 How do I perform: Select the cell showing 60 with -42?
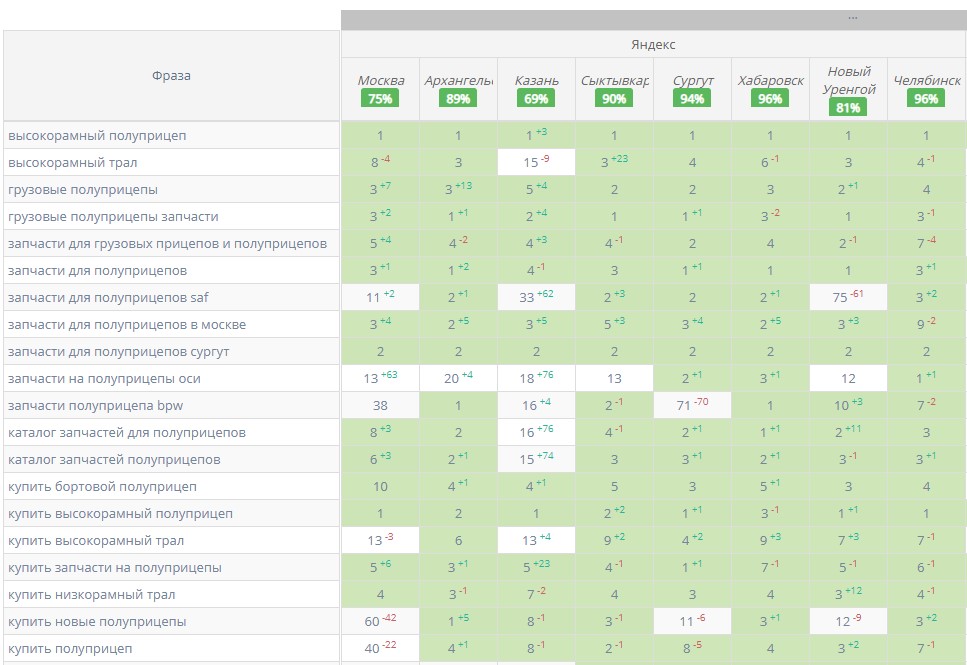pyautogui.click(x=380, y=622)
